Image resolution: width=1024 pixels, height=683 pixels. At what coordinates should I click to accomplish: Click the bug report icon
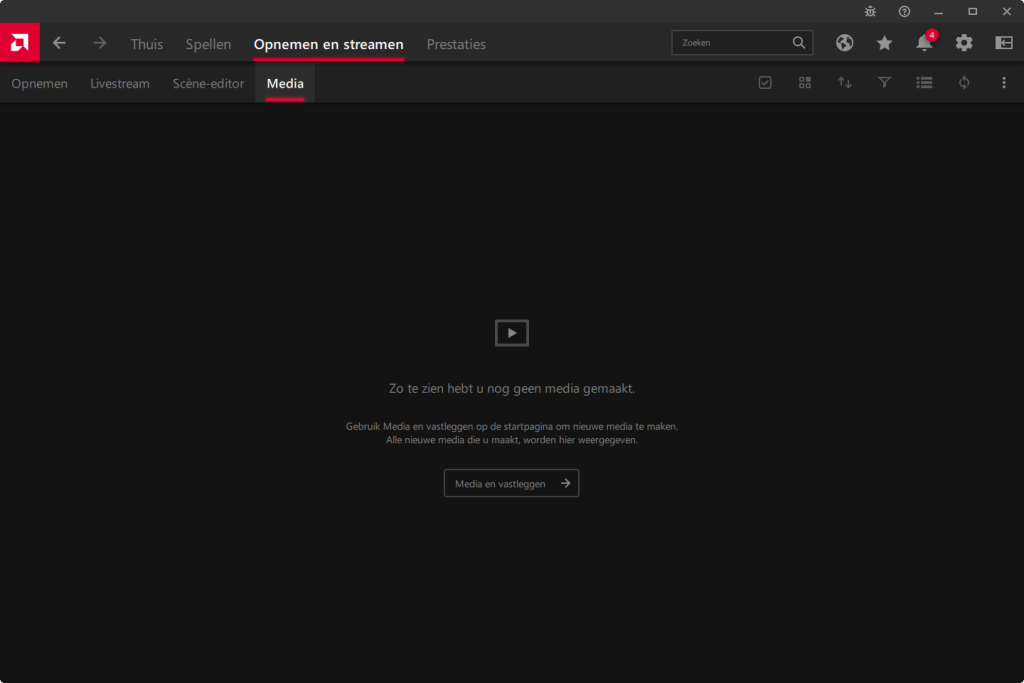point(871,12)
